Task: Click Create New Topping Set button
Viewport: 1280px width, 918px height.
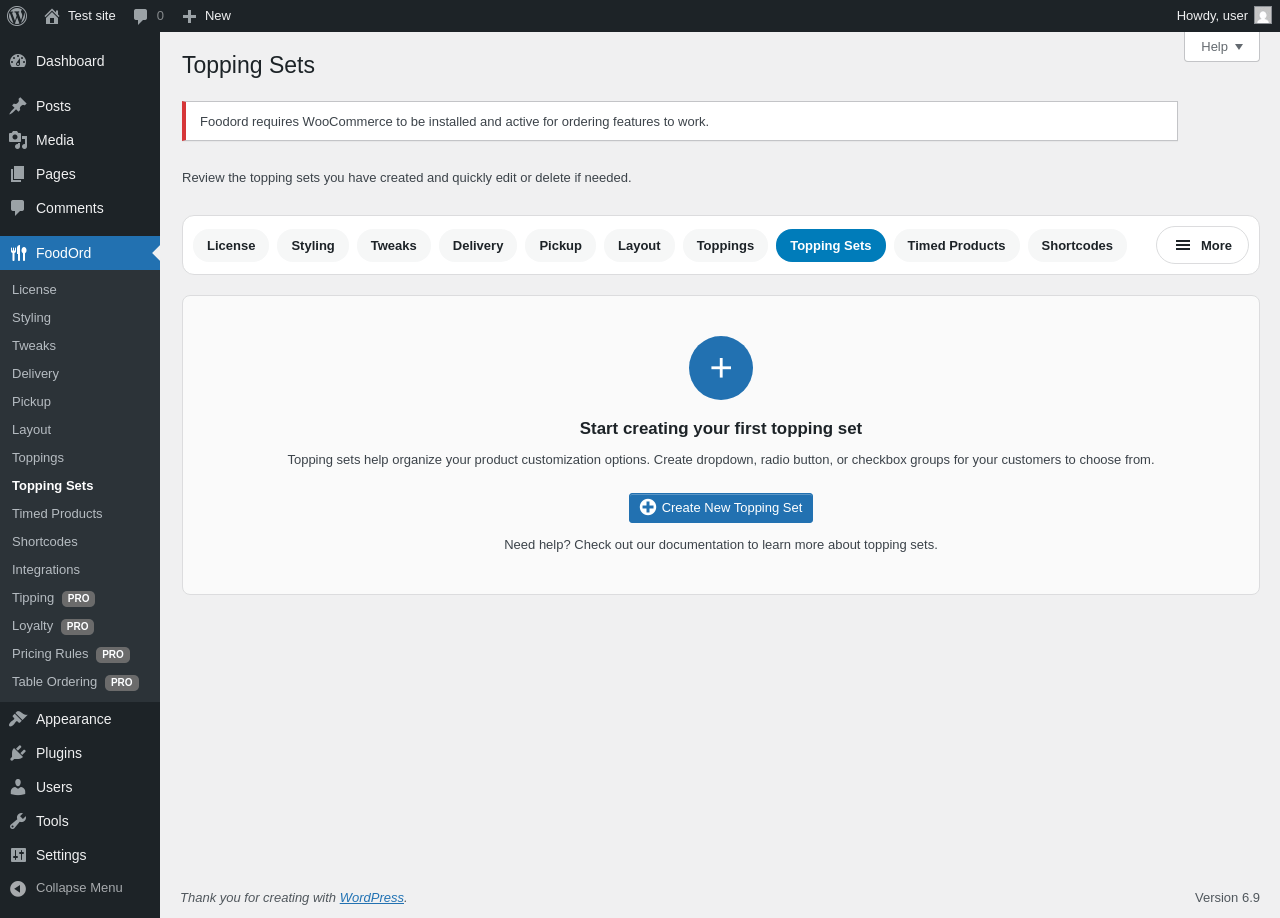Action: coord(721,508)
